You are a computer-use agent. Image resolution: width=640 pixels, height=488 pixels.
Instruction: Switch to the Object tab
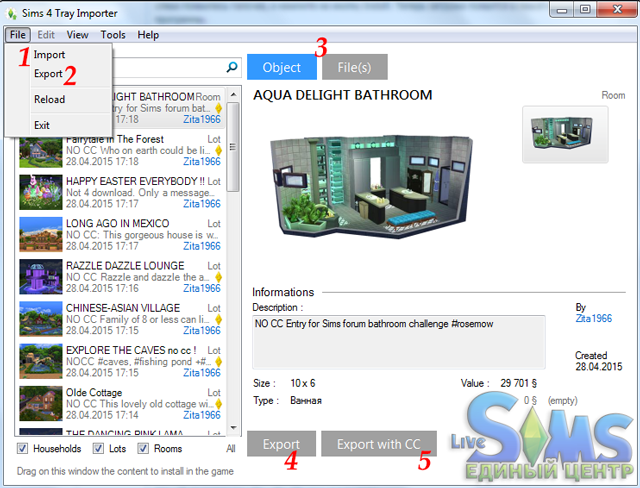(282, 67)
